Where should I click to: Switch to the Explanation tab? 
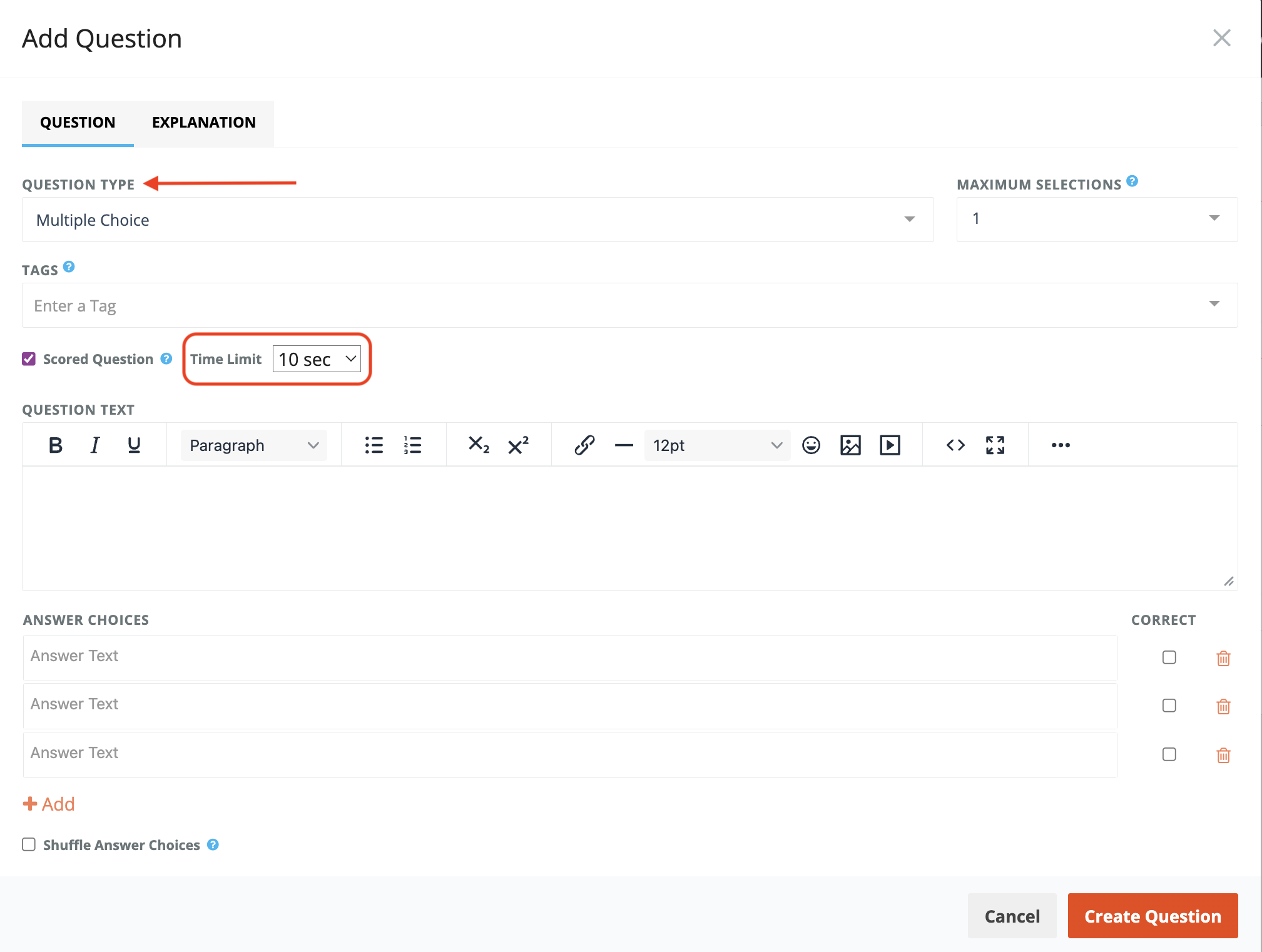point(204,123)
